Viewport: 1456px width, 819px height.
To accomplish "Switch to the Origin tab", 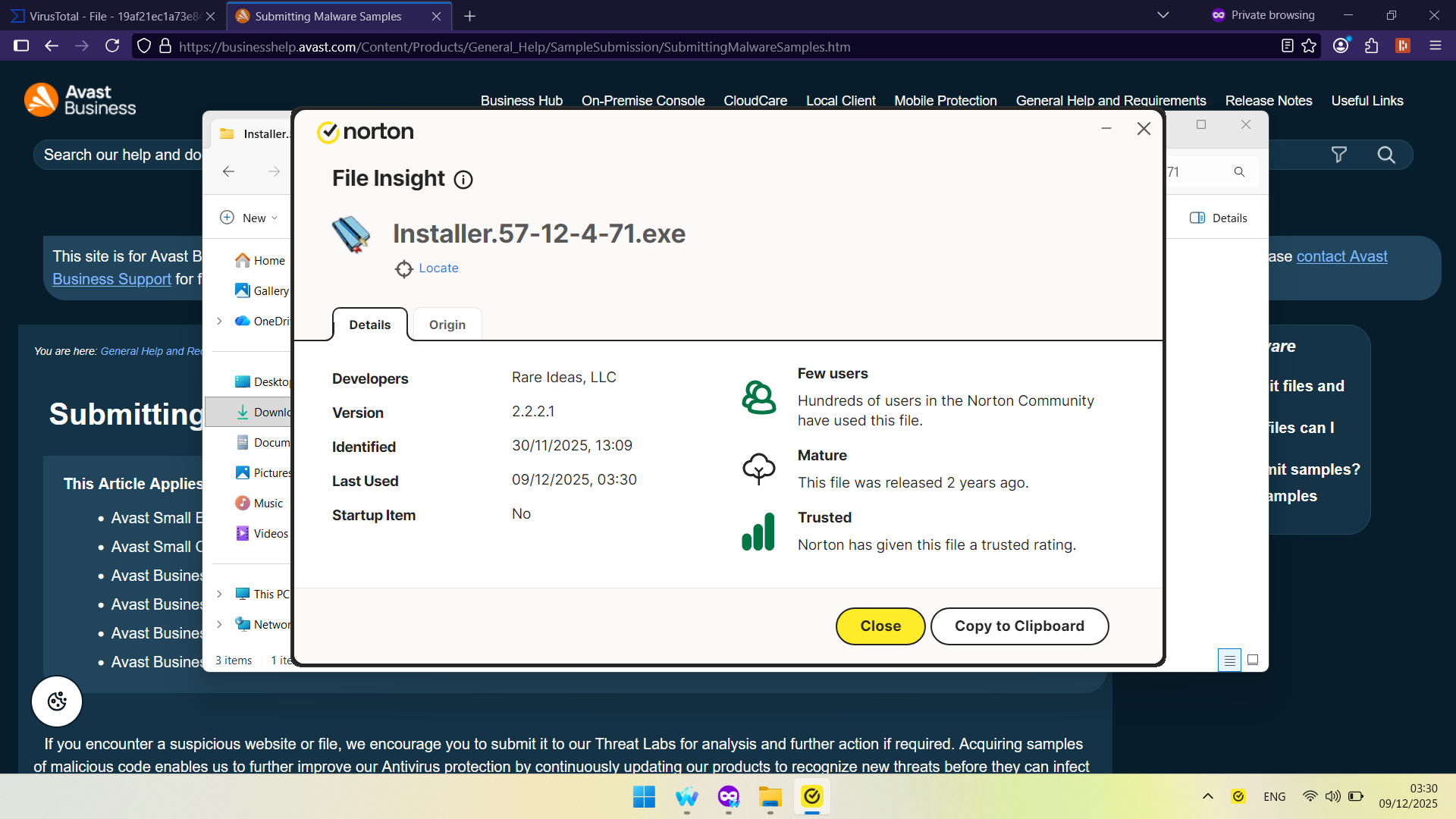I will 447,325.
